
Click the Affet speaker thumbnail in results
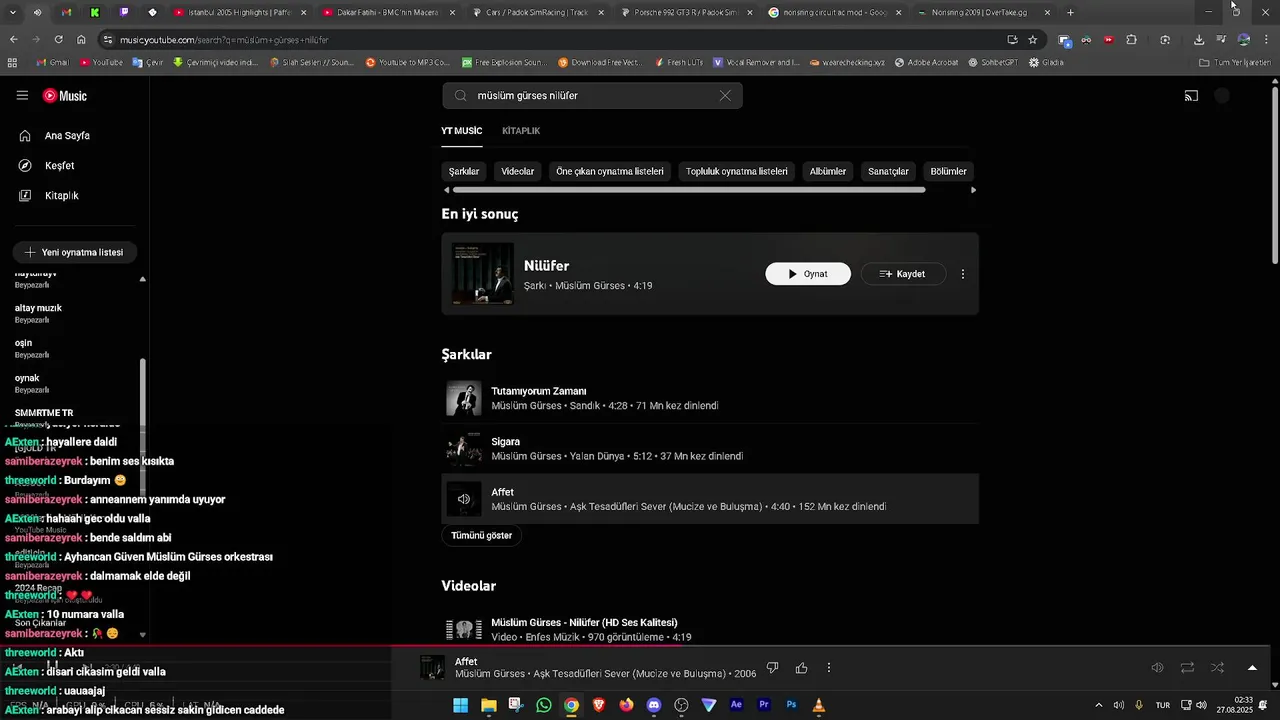click(464, 499)
